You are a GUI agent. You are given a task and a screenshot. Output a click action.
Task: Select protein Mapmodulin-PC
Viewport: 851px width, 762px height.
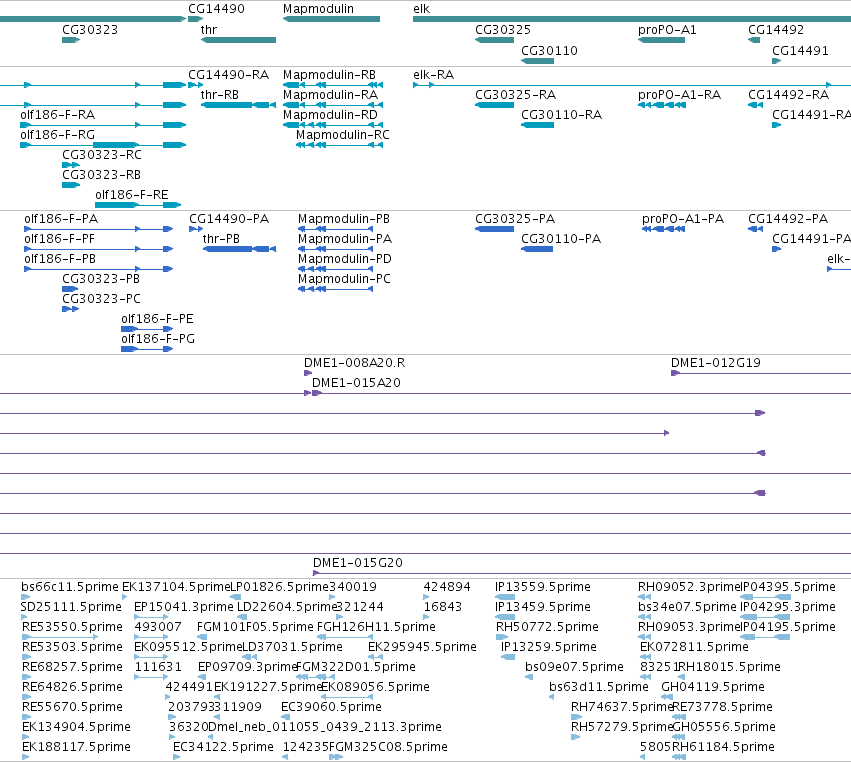pos(335,289)
